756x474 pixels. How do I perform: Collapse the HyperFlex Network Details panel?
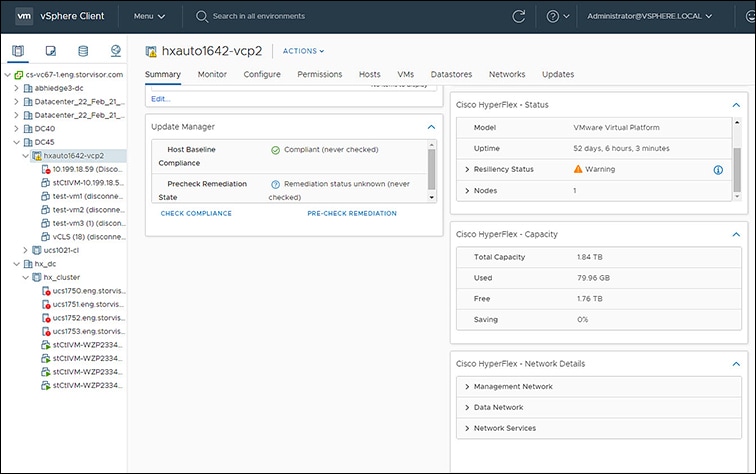pyautogui.click(x=736, y=364)
